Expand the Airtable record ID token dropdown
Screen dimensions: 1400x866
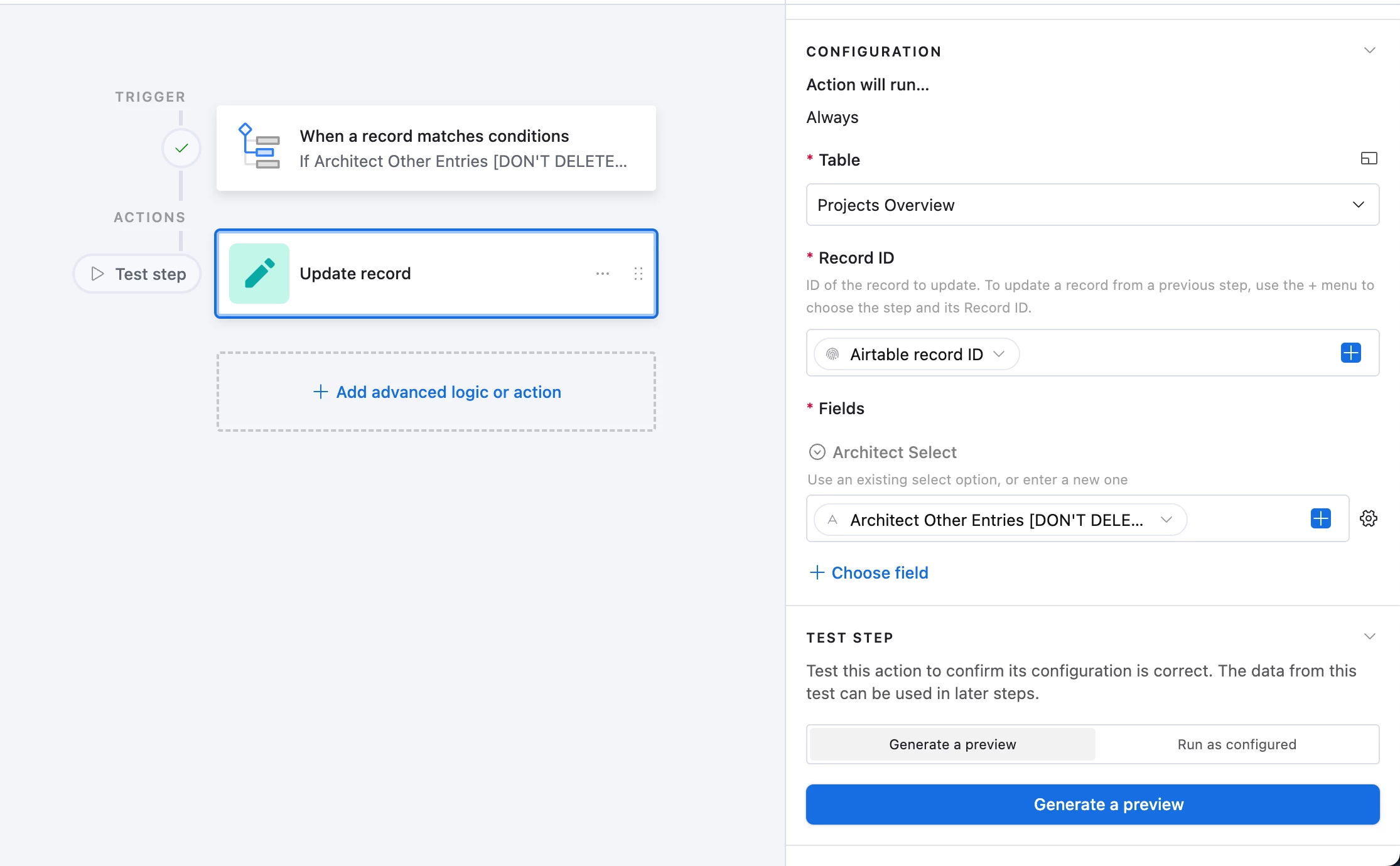click(x=999, y=354)
